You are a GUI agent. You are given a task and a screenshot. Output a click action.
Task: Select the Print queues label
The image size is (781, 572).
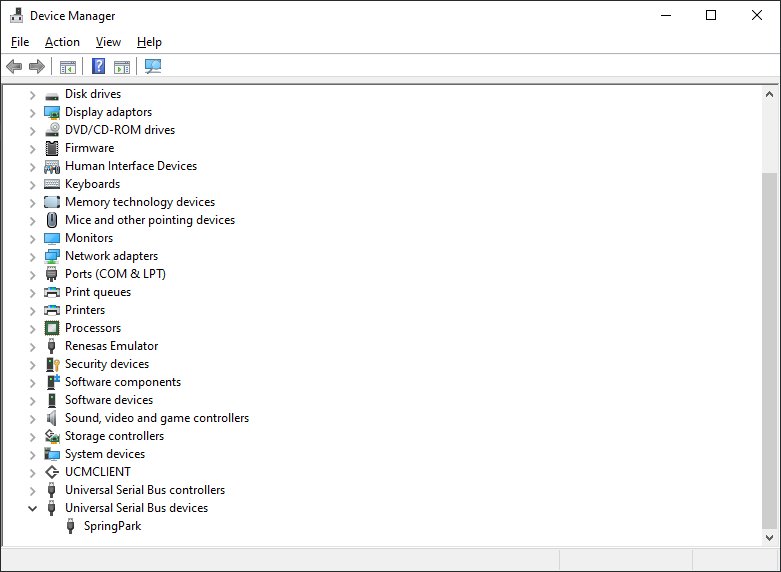click(98, 292)
